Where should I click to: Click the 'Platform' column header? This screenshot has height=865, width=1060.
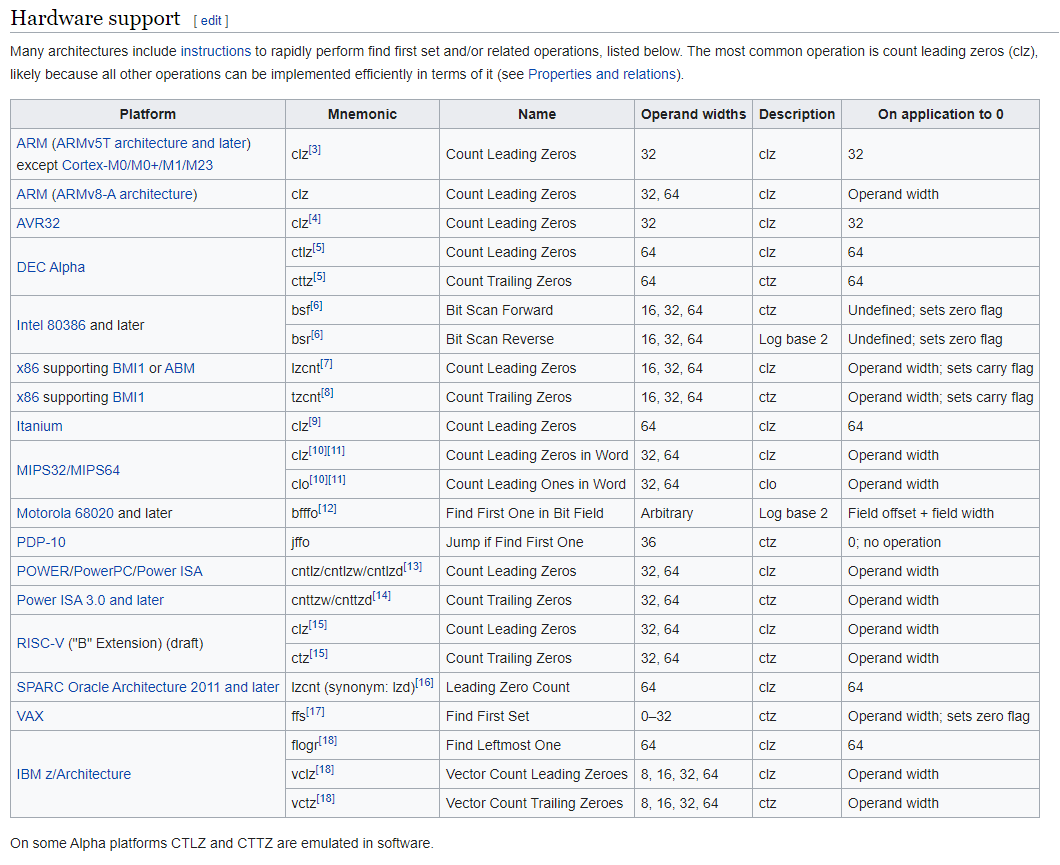(x=147, y=115)
